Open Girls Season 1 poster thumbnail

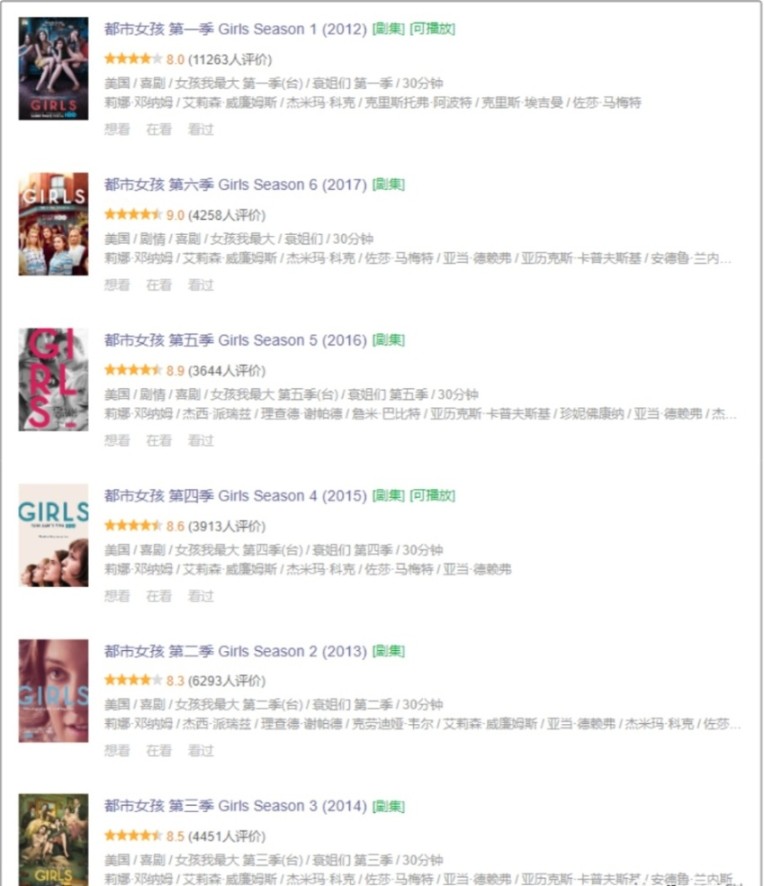[54, 68]
